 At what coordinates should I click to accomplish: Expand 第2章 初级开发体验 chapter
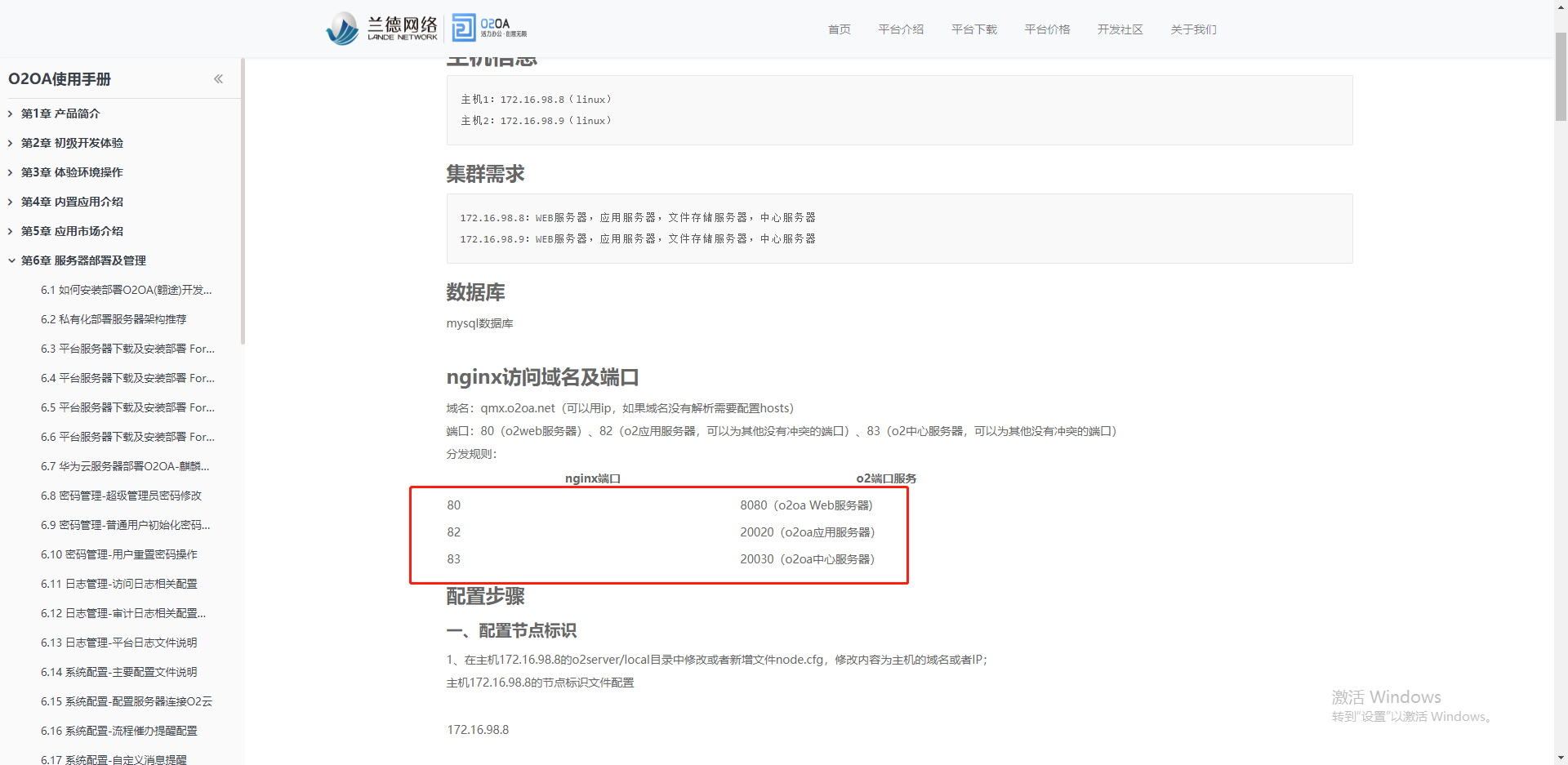pyautogui.click(x=11, y=143)
